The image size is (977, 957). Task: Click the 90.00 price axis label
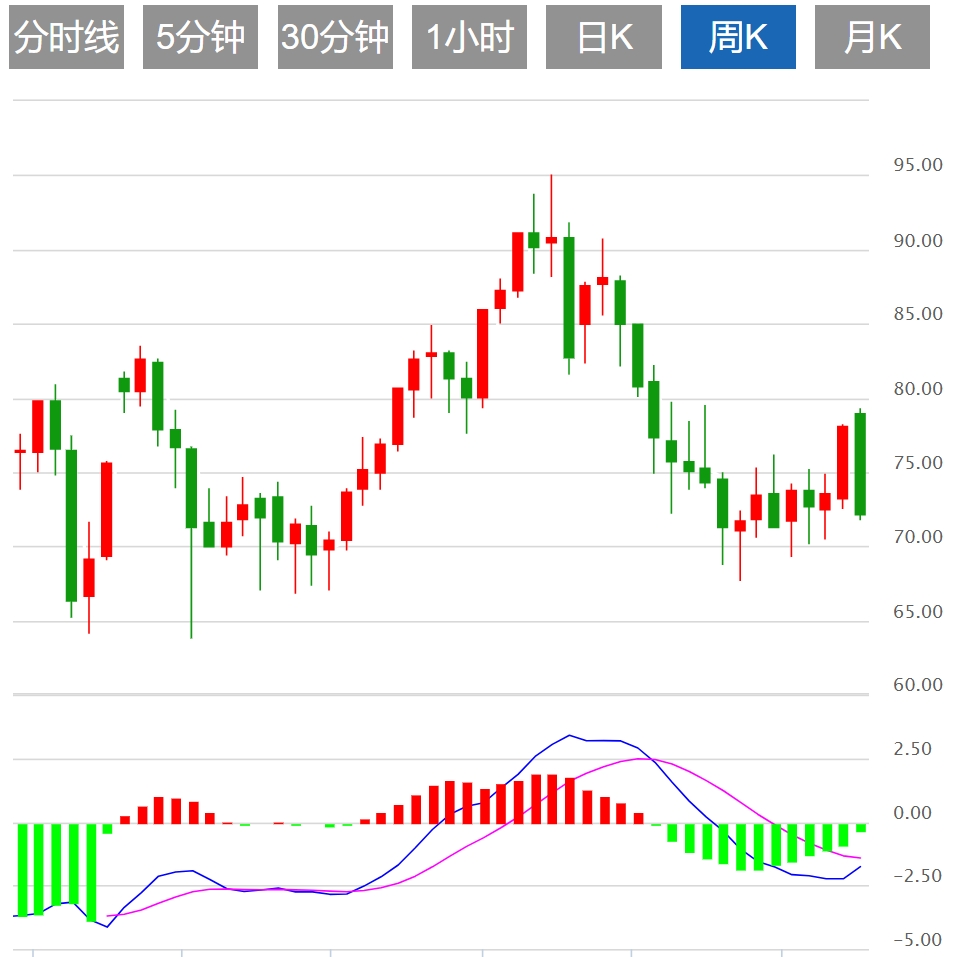click(918, 241)
